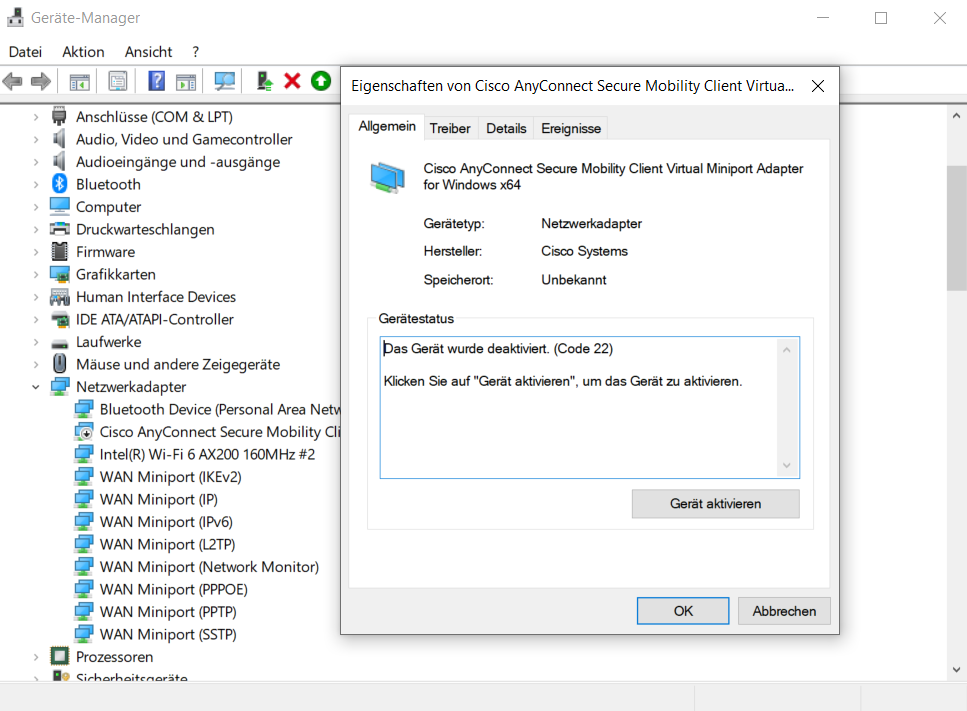
Task: Expand the IDE ATA/ATAPI-Controller node
Action: coord(36,319)
